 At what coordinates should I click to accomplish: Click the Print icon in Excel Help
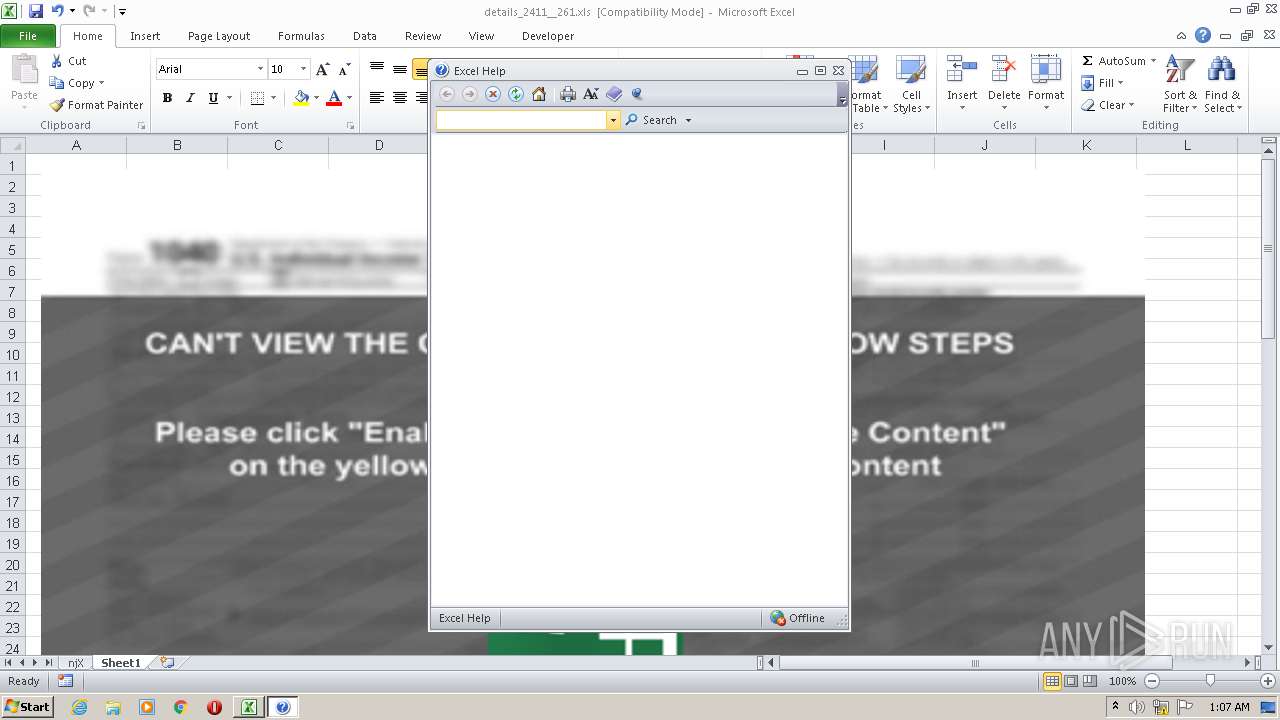pyautogui.click(x=568, y=94)
